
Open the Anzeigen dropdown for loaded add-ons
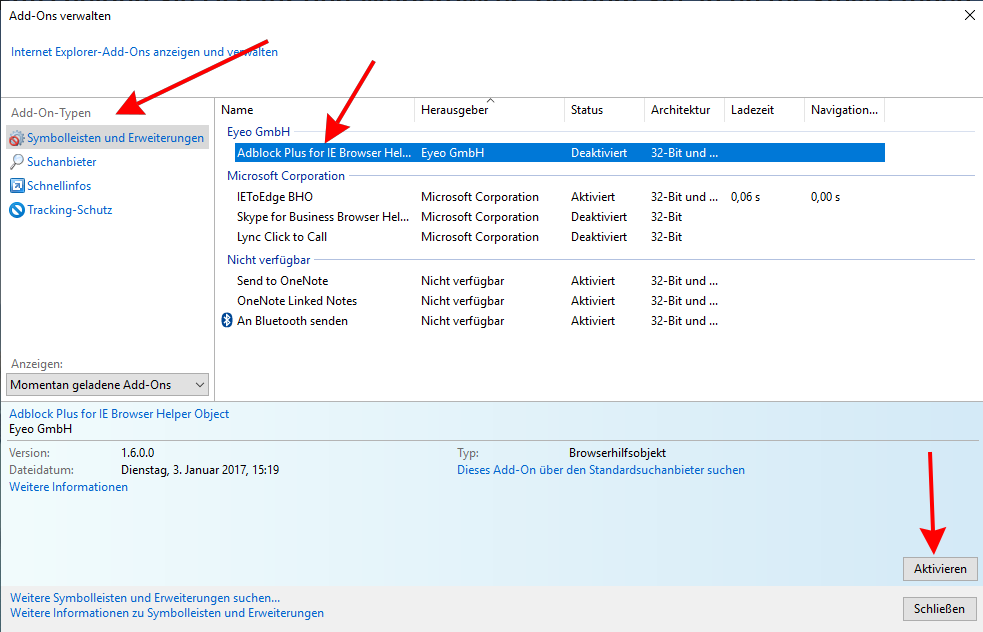(x=108, y=385)
